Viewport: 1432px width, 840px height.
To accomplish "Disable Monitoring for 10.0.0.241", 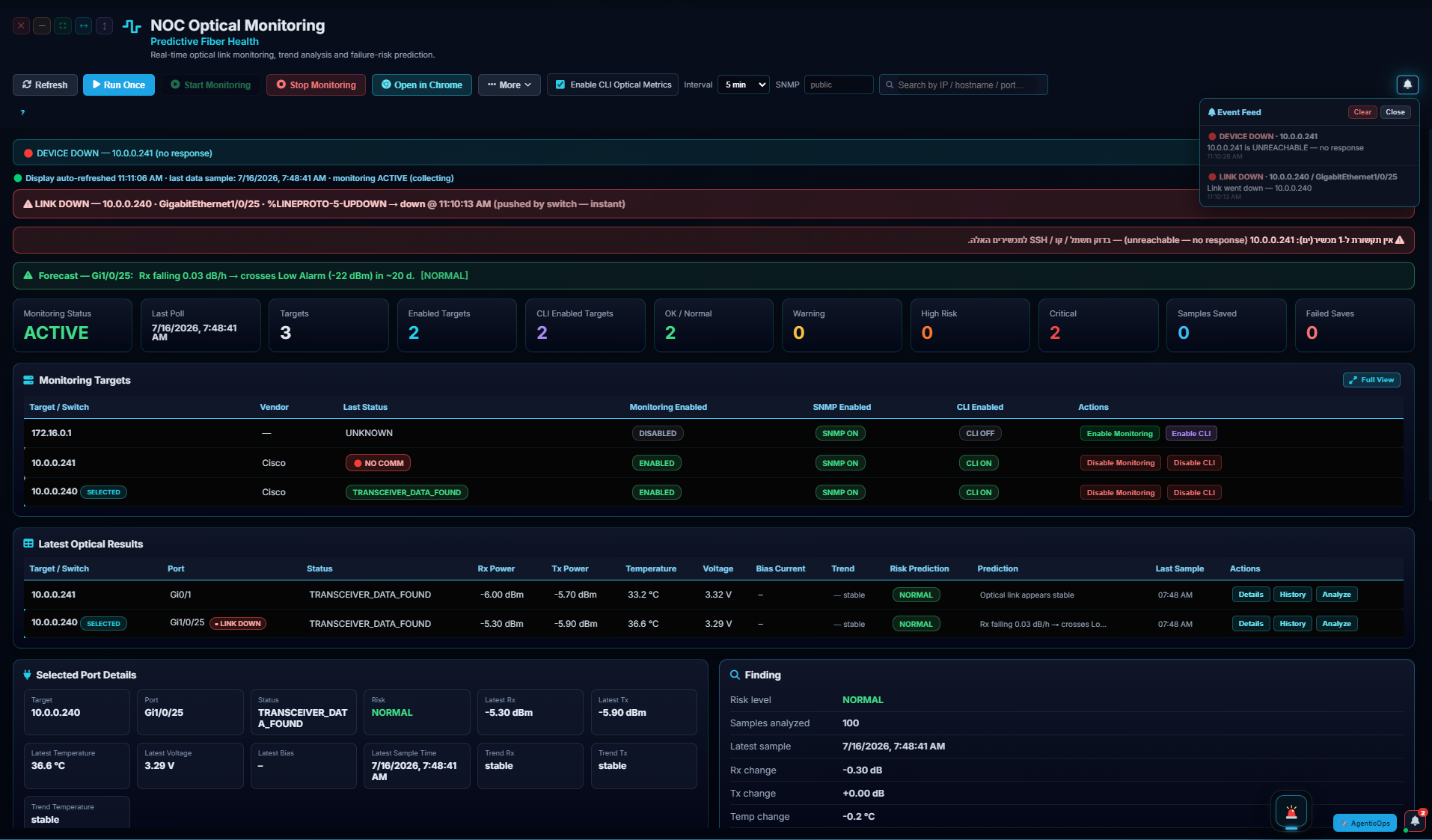I will [1120, 463].
